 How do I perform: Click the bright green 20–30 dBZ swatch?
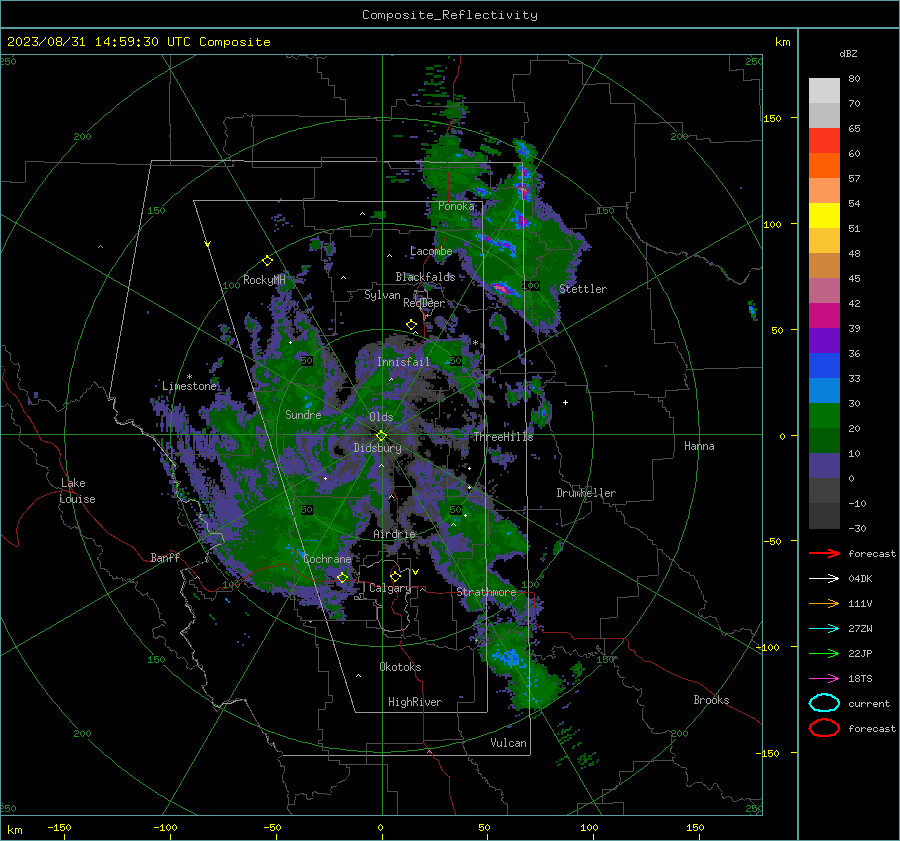coord(824,415)
